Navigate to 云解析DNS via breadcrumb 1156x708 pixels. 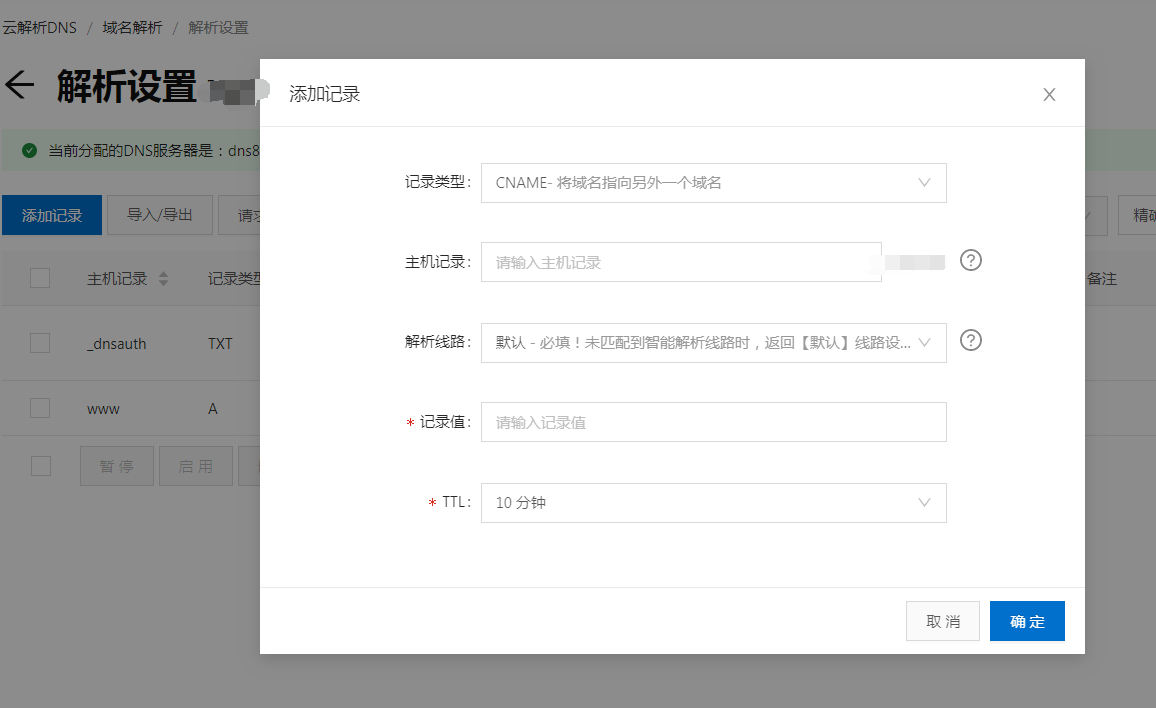(x=41, y=27)
